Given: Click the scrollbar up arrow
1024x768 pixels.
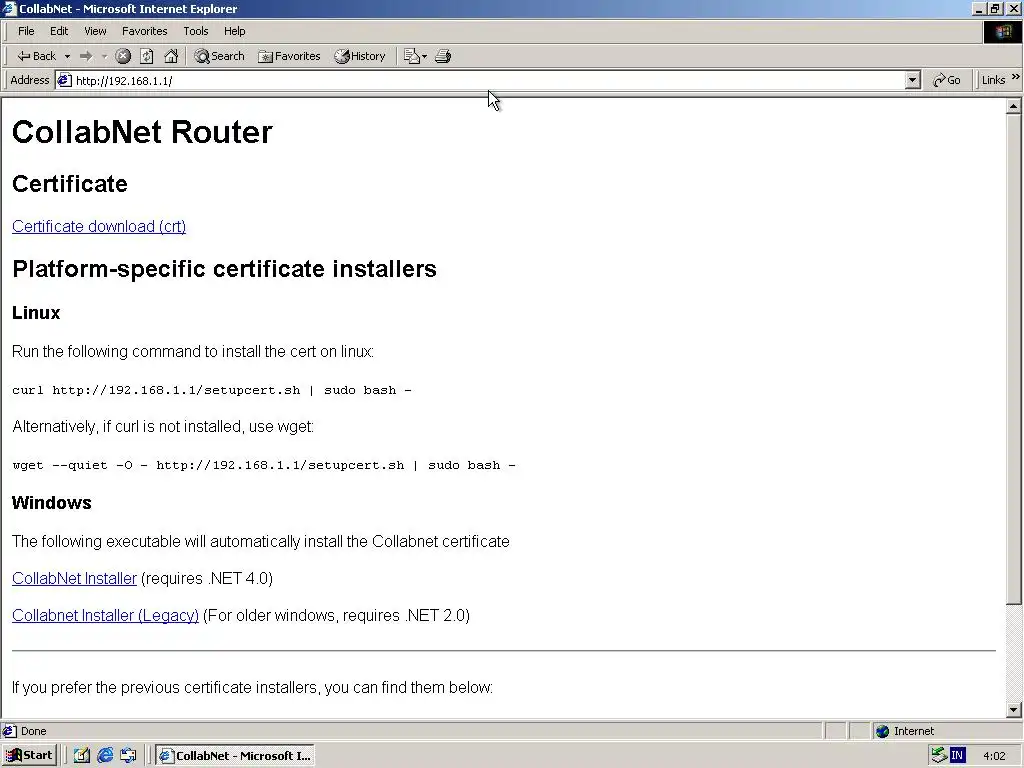Looking at the screenshot, I should [x=1014, y=106].
